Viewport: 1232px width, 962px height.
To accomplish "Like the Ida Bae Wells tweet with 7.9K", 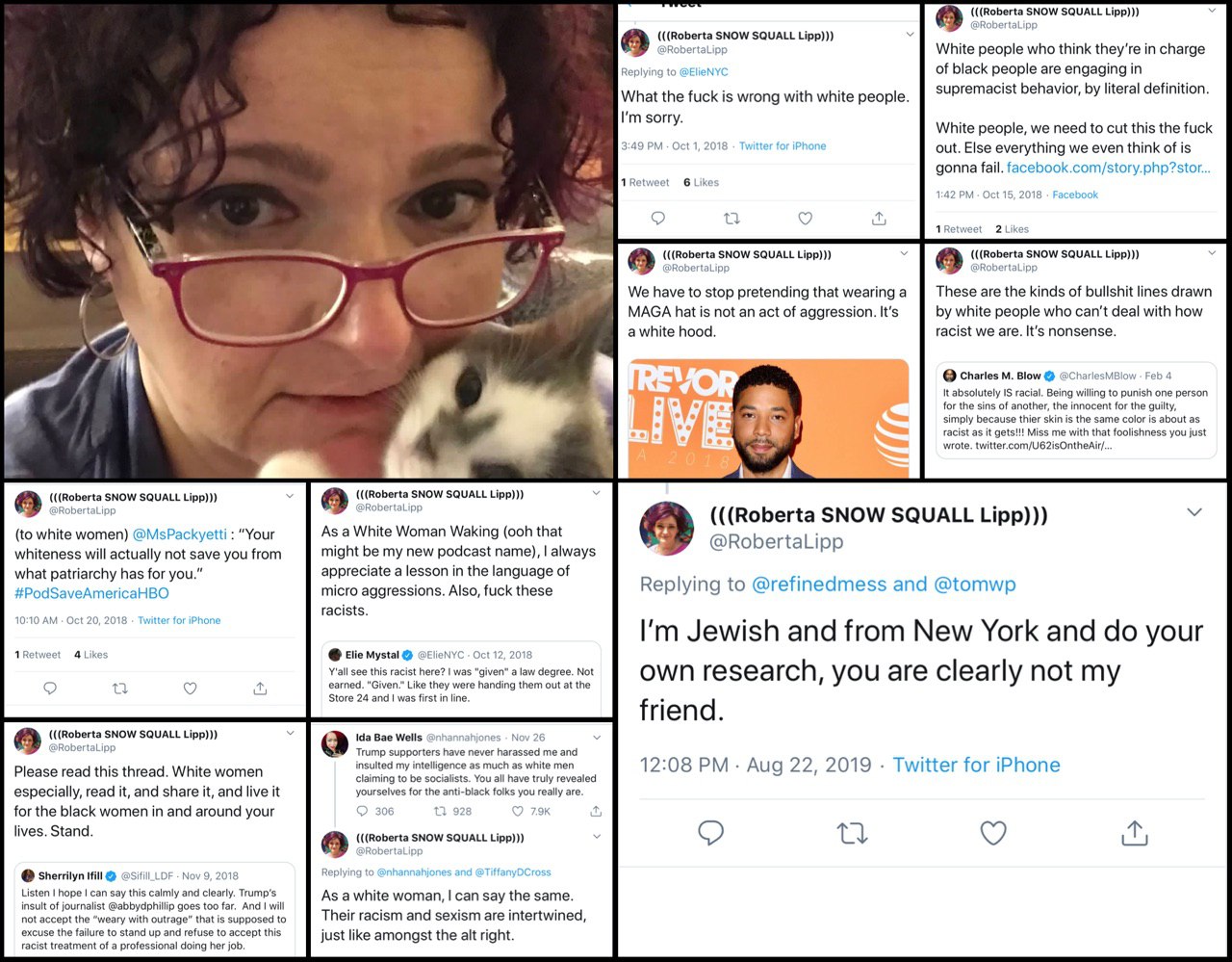I will pos(518,811).
